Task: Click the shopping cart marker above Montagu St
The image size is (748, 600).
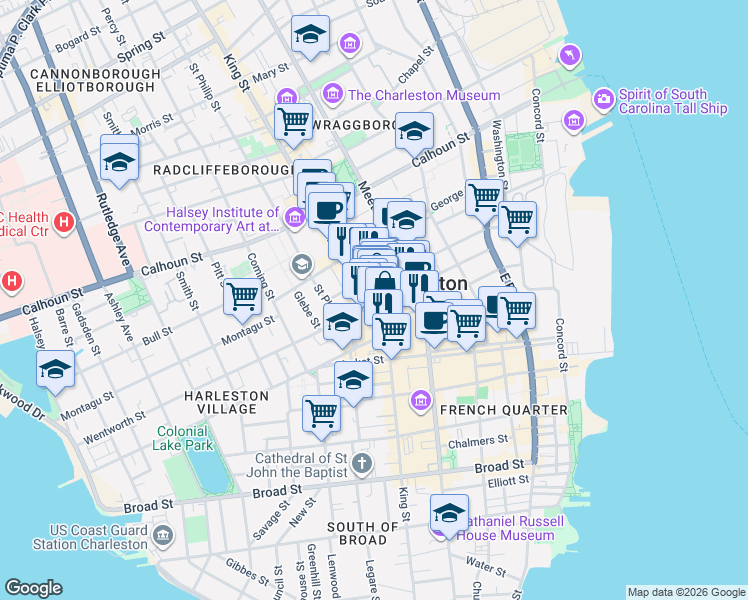Action: click(242, 300)
